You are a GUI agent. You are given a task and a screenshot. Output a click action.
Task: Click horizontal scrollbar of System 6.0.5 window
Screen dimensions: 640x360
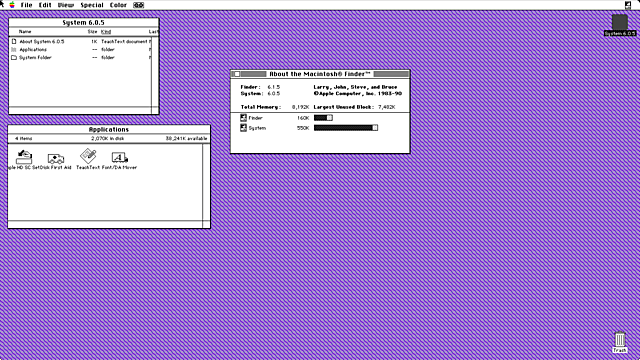point(80,111)
